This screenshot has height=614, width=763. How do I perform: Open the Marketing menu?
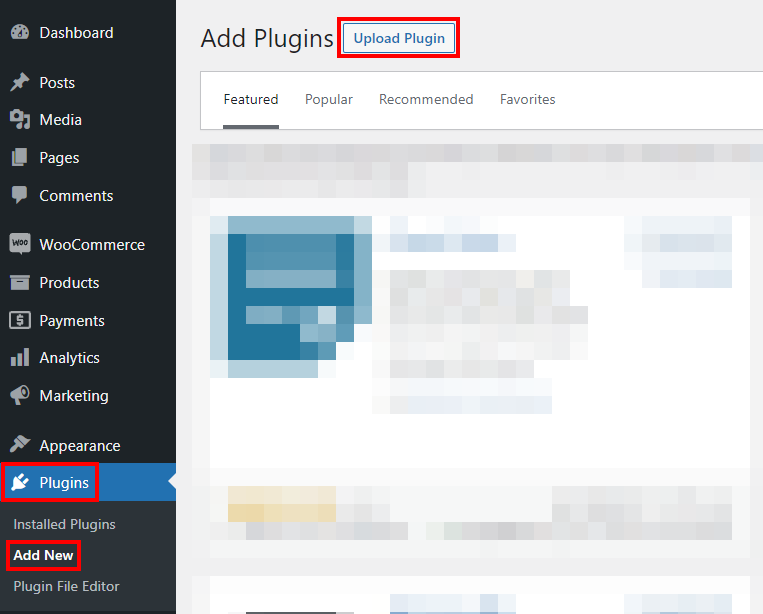74,396
